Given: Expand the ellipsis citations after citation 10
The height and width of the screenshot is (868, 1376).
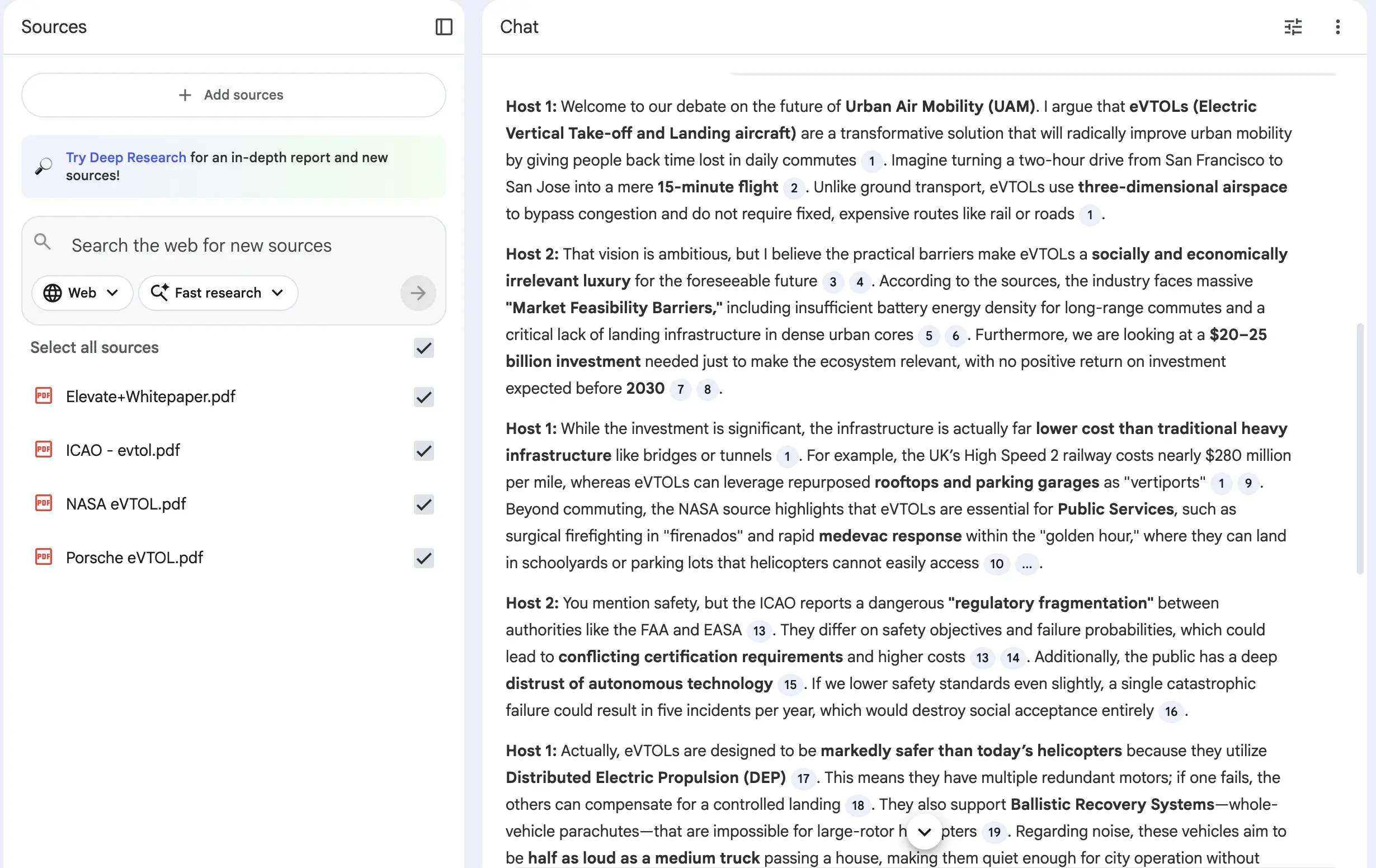Looking at the screenshot, I should coord(1027,564).
